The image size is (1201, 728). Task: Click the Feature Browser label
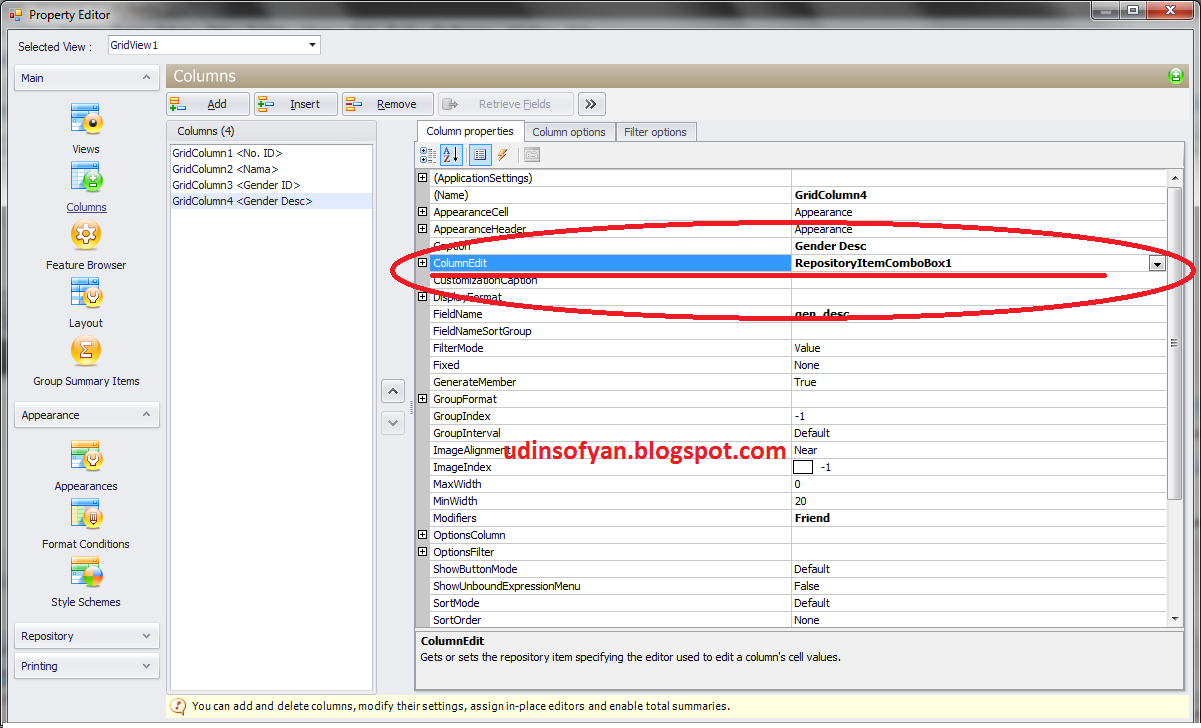[86, 265]
